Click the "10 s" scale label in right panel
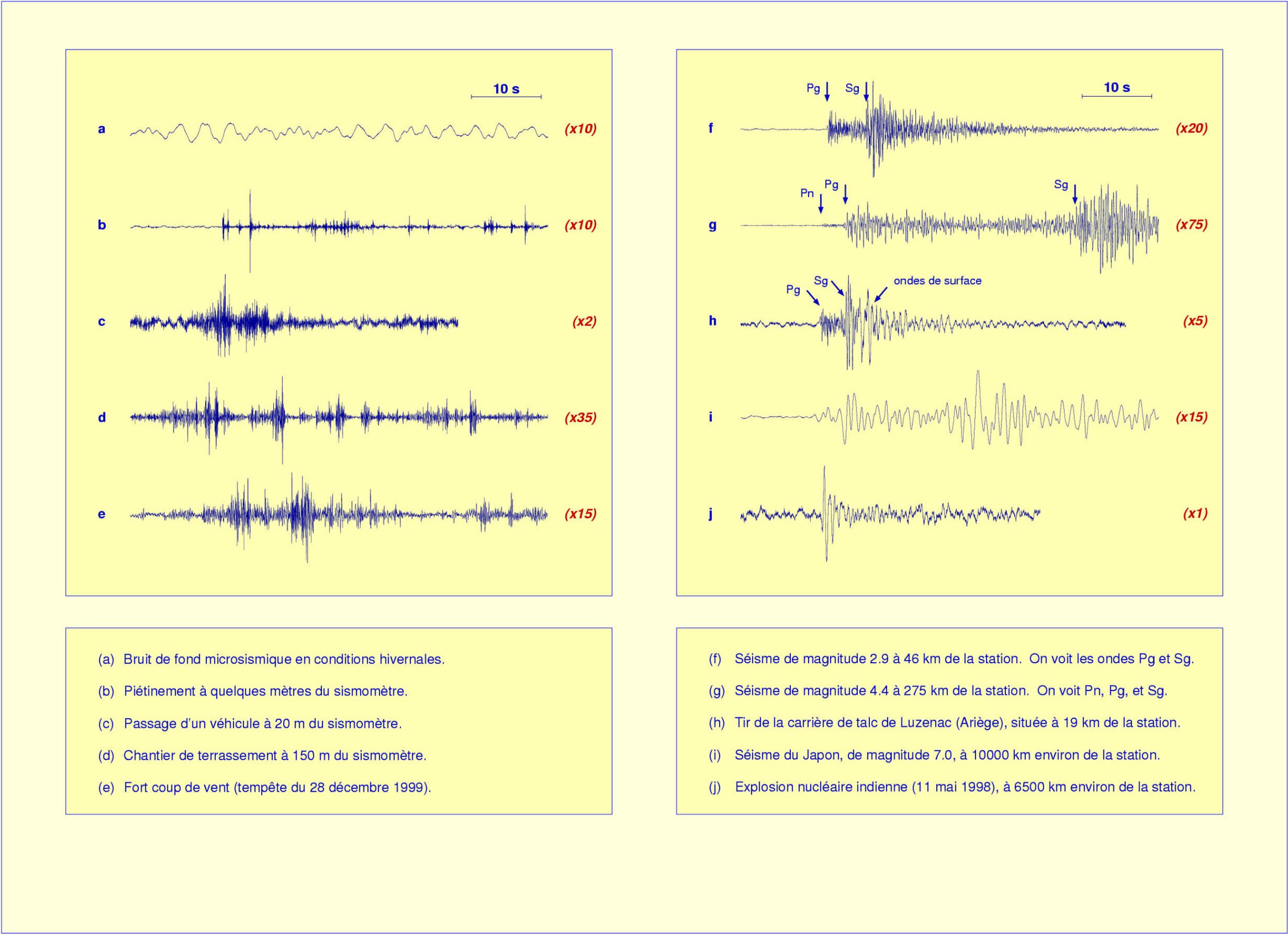The width and height of the screenshot is (1288, 934). (1116, 88)
